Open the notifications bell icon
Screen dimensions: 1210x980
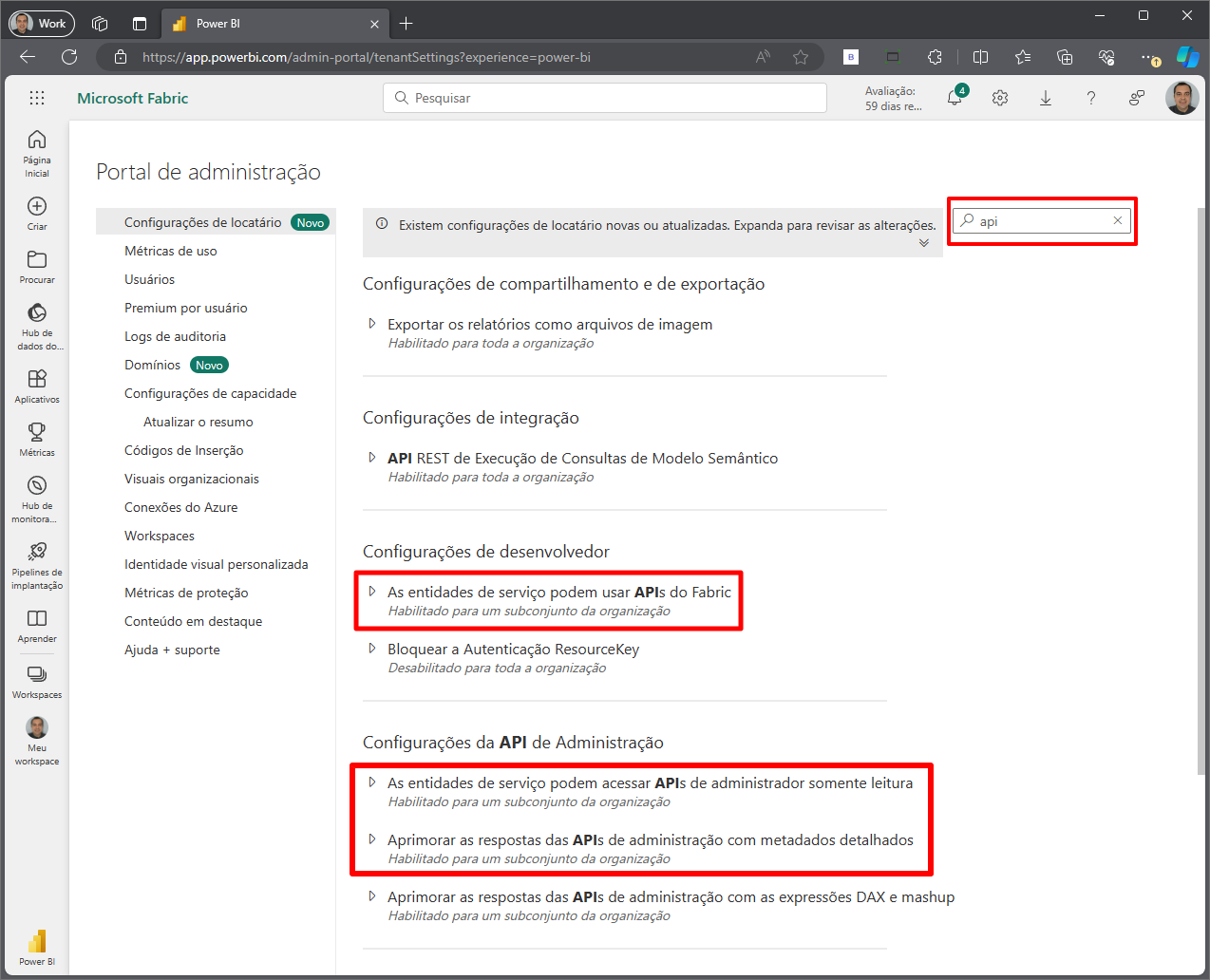pyautogui.click(x=955, y=98)
